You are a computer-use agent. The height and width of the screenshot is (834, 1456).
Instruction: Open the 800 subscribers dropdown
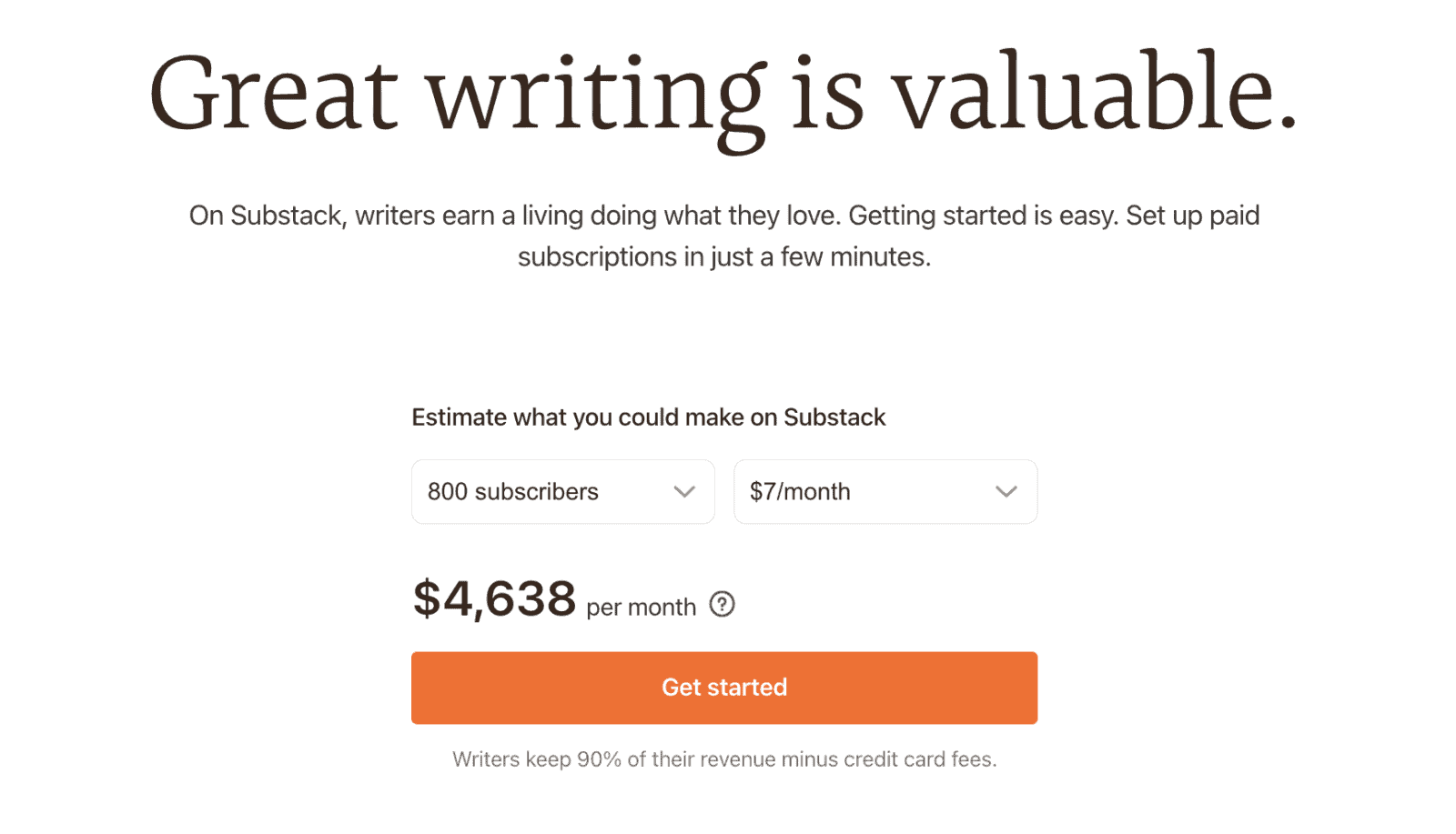[x=562, y=492]
